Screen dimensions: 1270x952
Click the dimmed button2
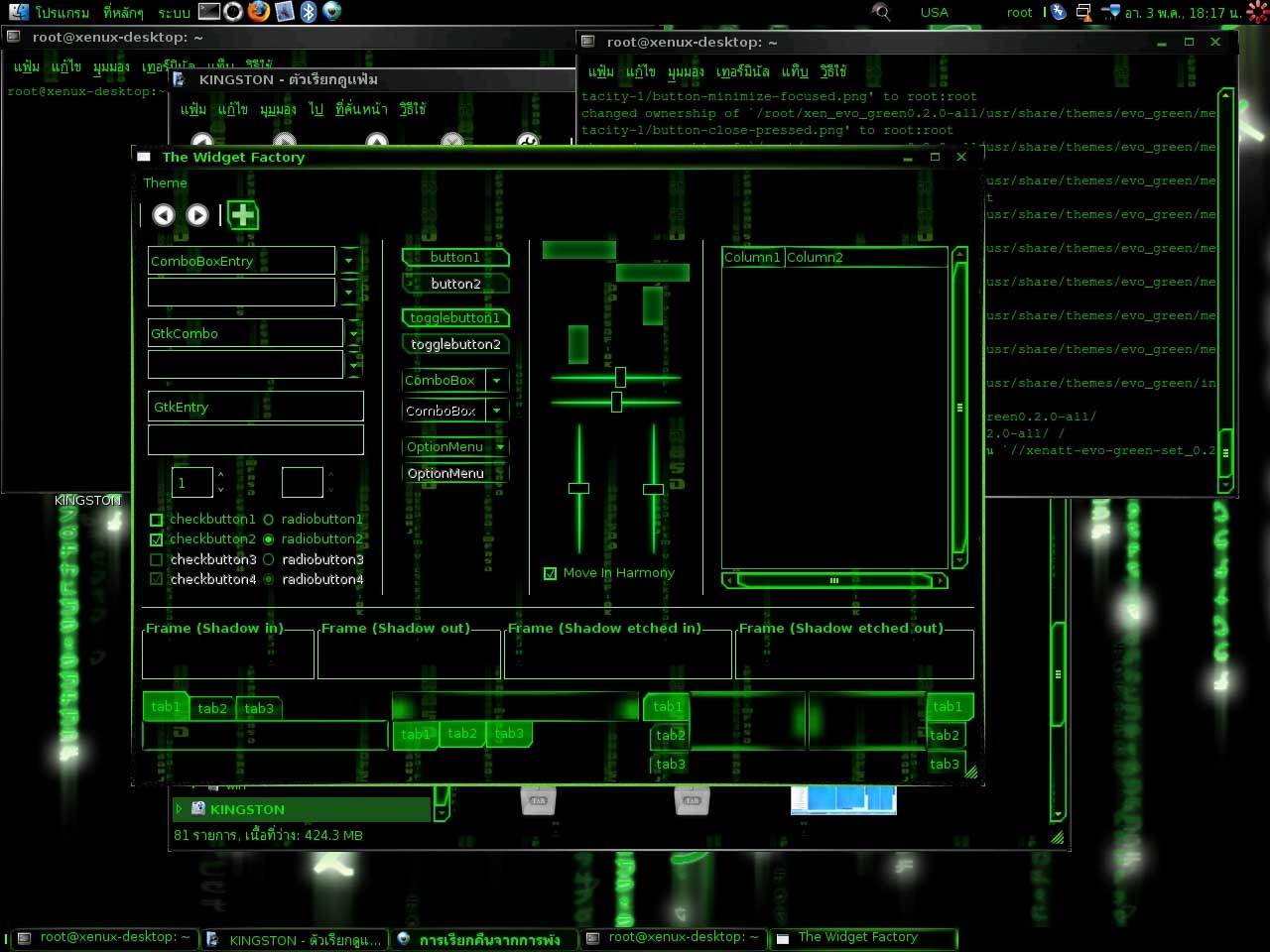tap(455, 284)
